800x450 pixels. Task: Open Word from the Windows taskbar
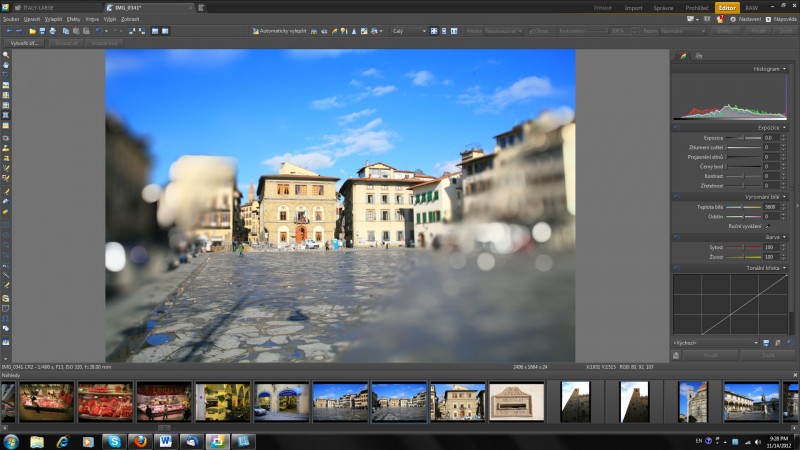click(164, 440)
